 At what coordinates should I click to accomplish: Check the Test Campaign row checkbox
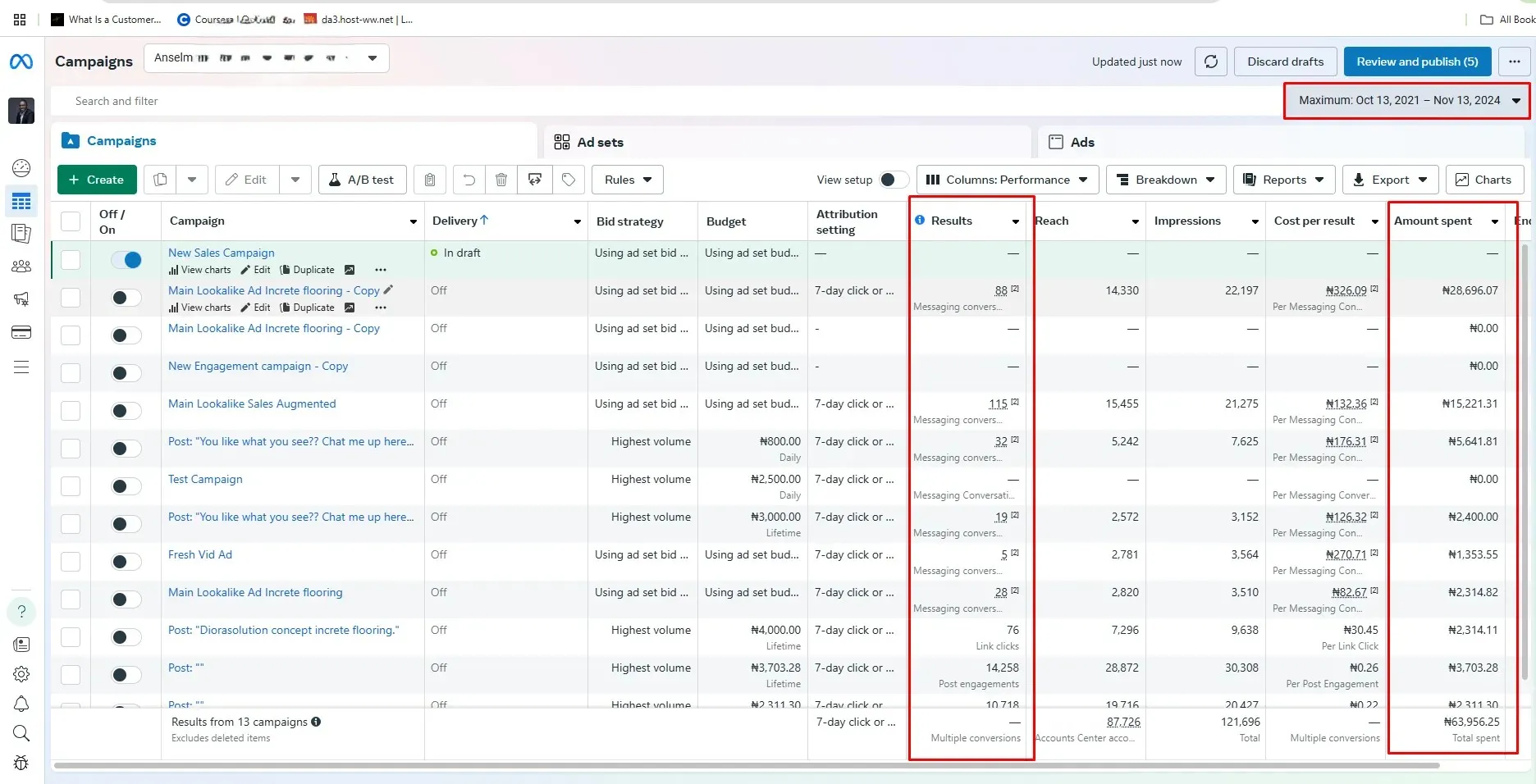pos(71,486)
